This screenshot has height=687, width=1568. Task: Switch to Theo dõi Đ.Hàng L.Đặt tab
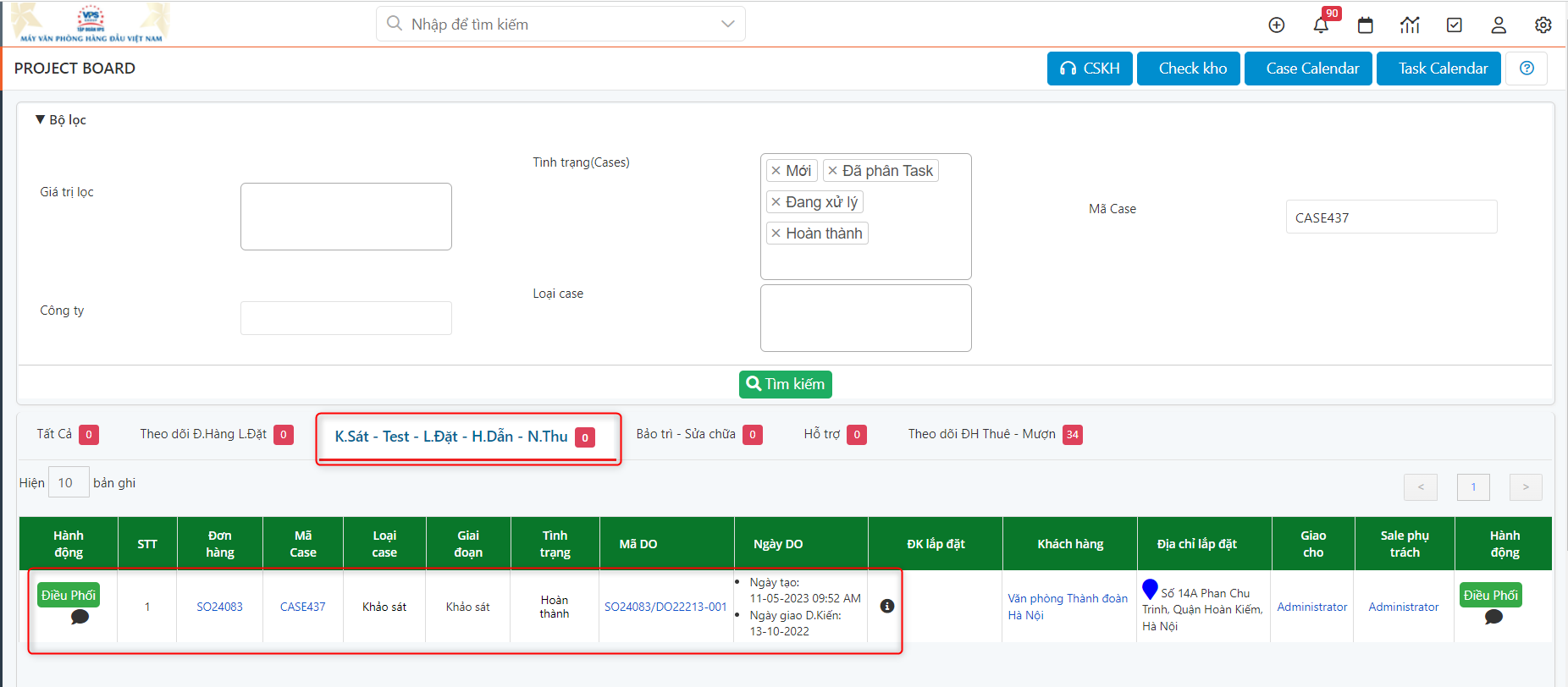[216, 434]
